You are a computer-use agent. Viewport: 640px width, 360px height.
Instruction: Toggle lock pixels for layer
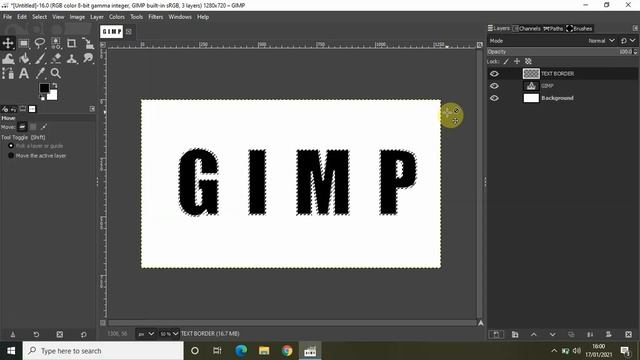pyautogui.click(x=506, y=61)
